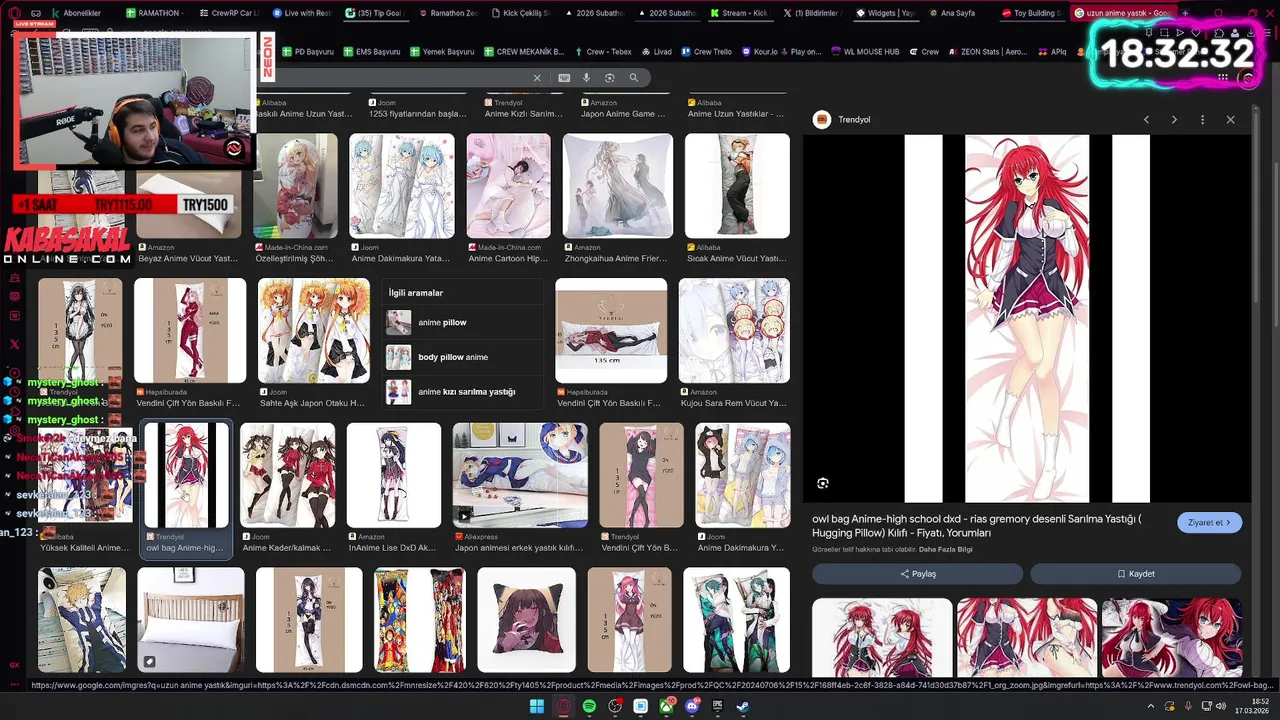Viewport: 1280px width, 720px height.
Task: Open Spotify from taskbar
Action: click(589, 706)
